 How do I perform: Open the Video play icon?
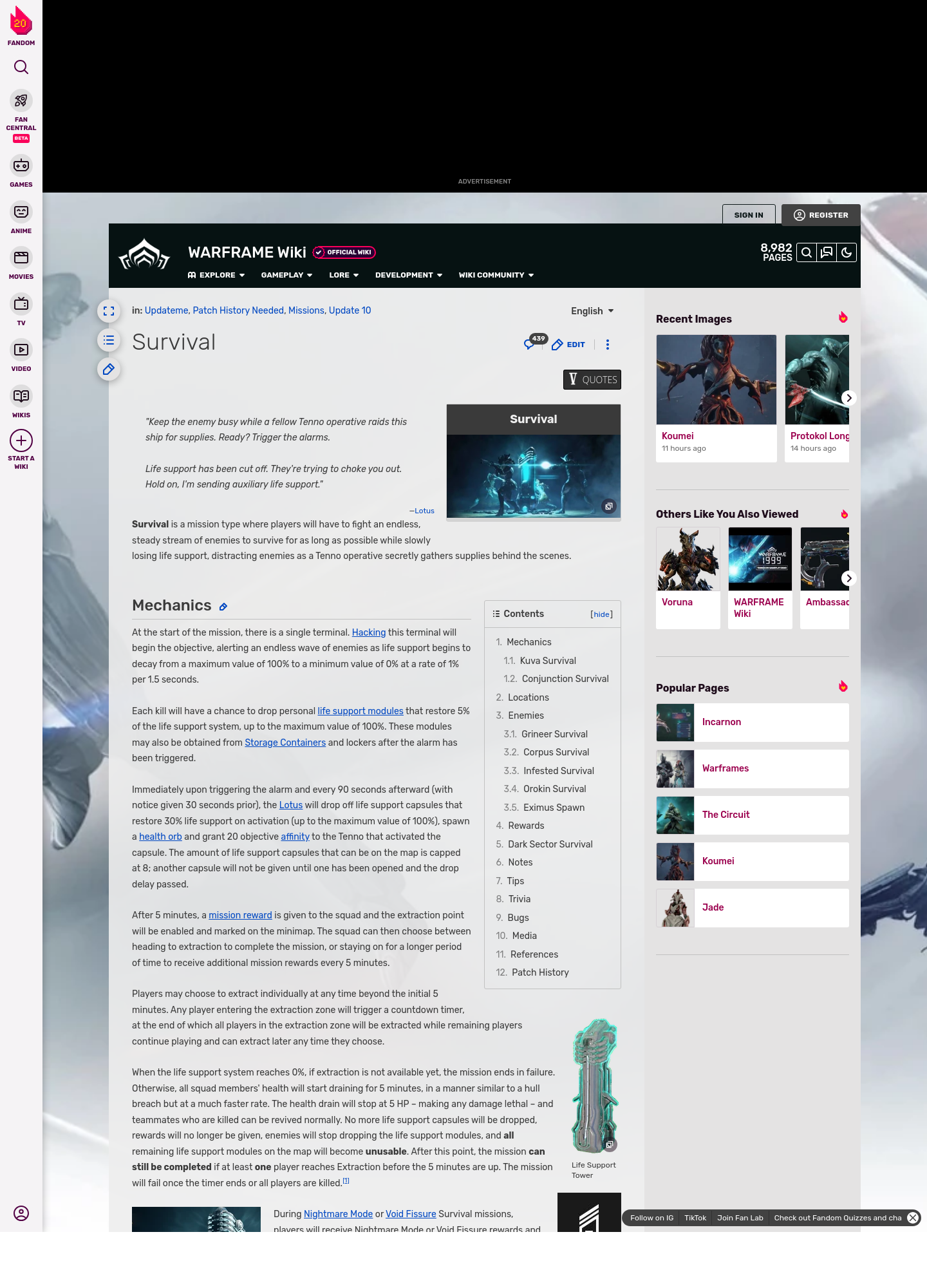click(21, 350)
